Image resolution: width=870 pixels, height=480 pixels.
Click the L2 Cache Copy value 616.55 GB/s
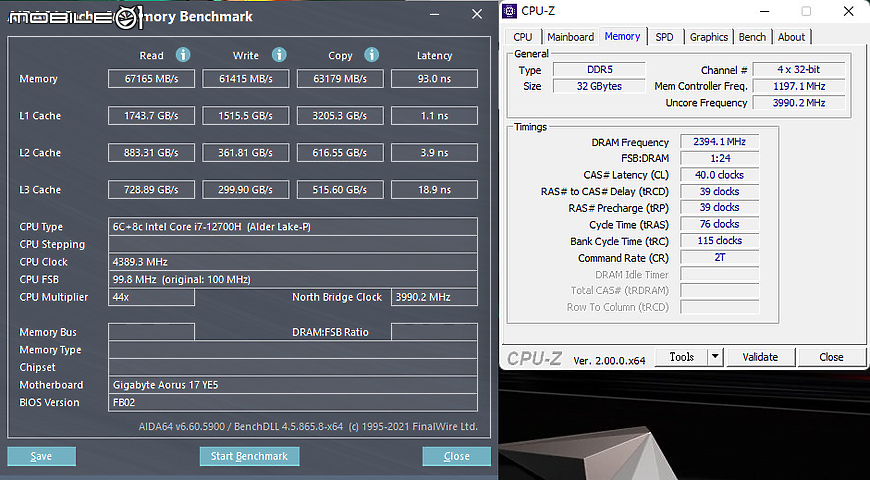coord(340,153)
